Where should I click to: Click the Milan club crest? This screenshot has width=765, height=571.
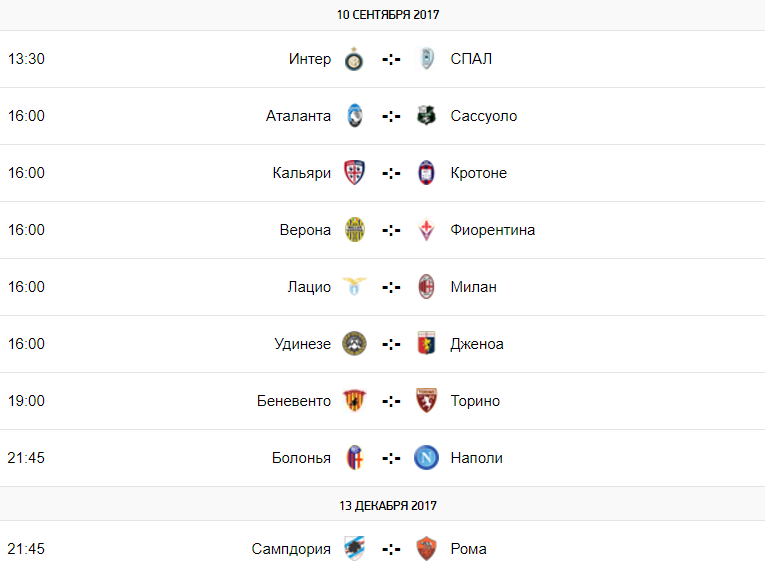(427, 287)
